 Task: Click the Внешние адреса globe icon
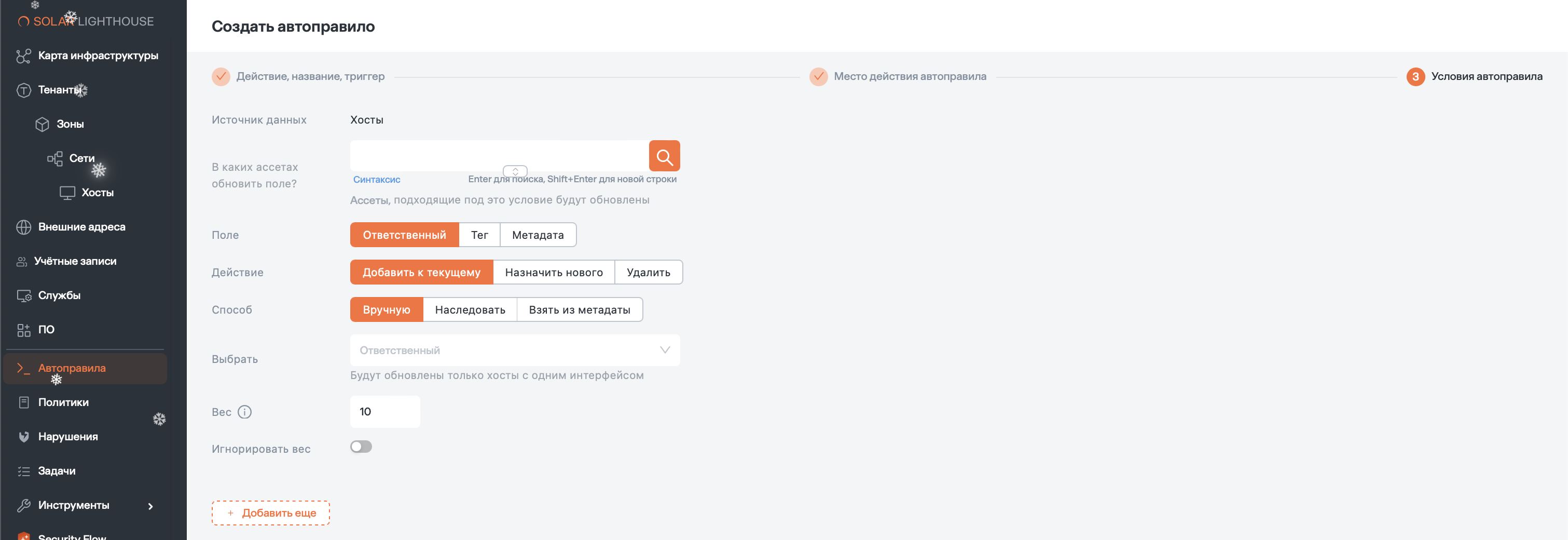click(23, 227)
